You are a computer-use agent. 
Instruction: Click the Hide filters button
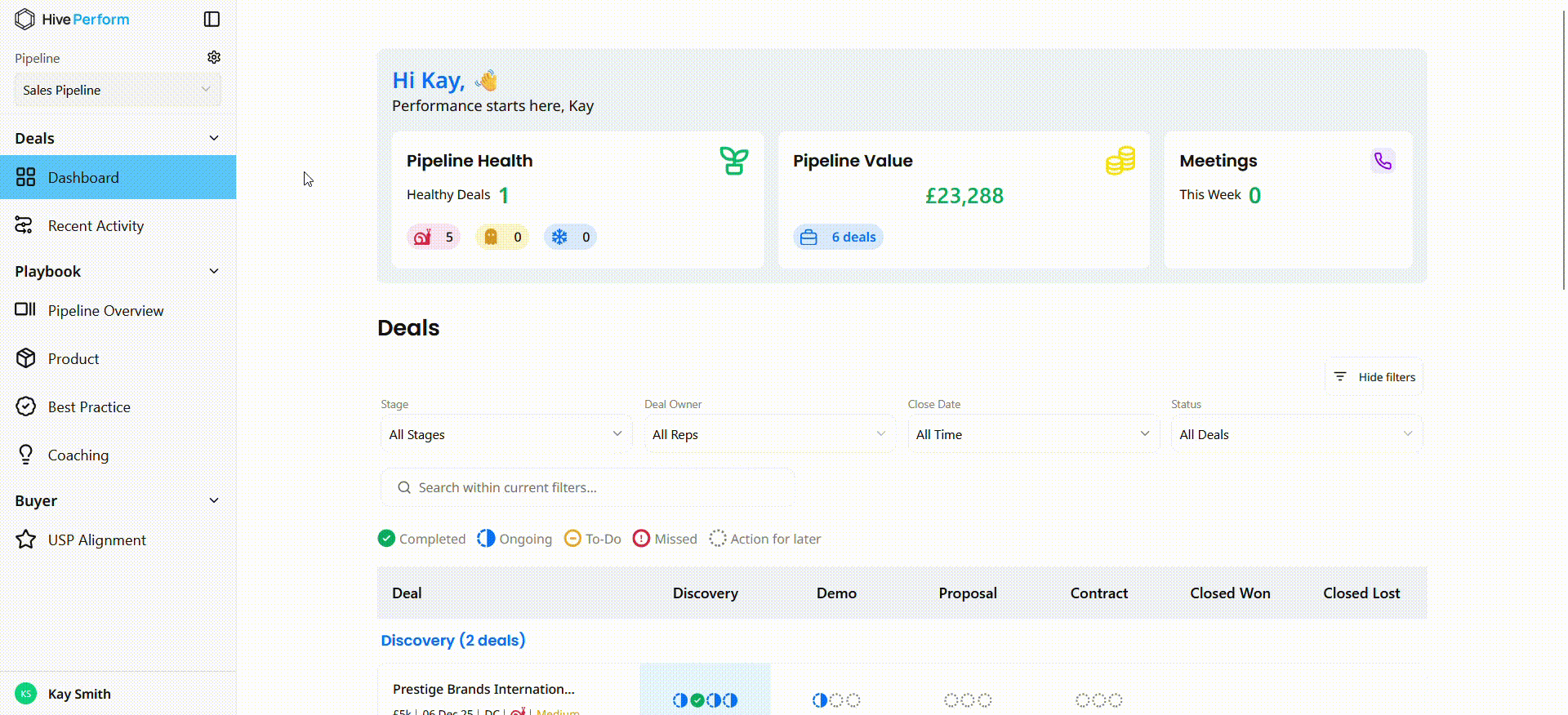pyautogui.click(x=1374, y=377)
